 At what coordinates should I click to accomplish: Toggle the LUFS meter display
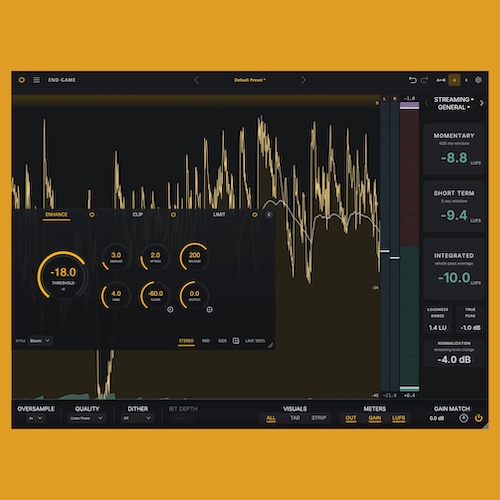(399, 418)
